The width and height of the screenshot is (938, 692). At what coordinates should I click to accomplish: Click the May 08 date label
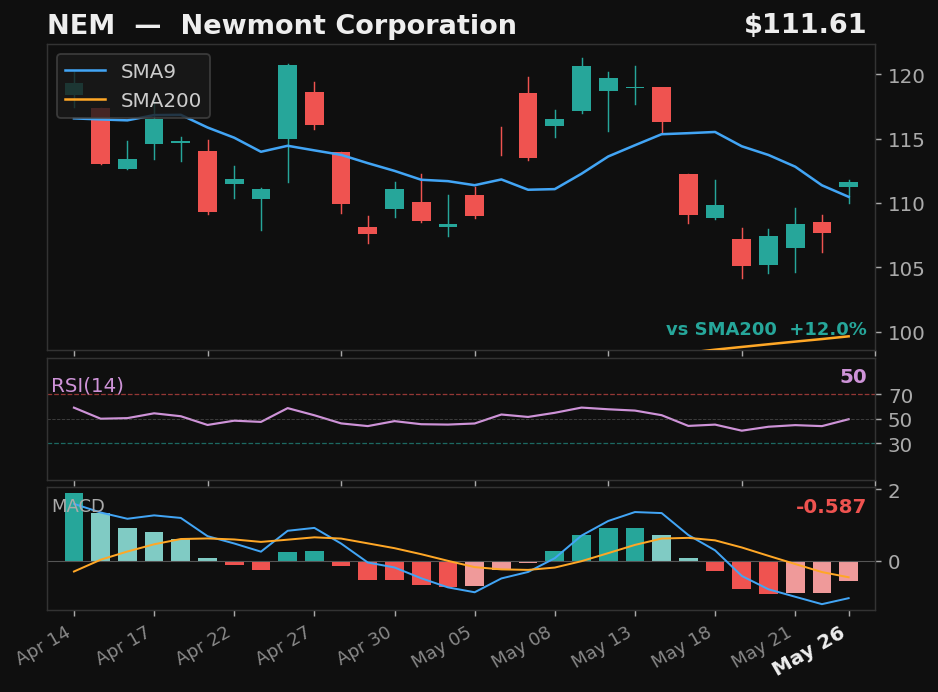[x=522, y=648]
